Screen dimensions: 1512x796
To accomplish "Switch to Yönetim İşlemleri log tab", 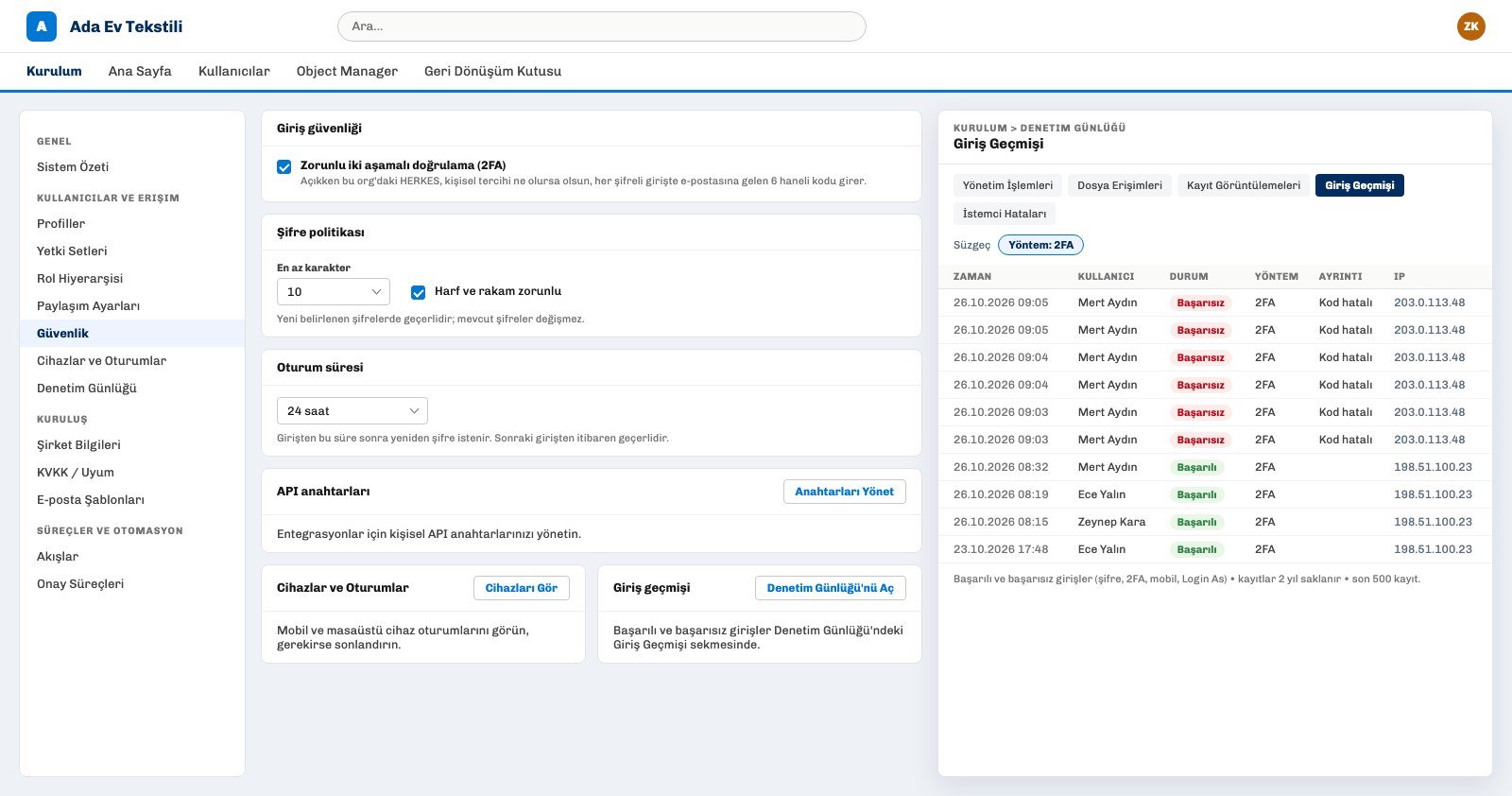I will [1007, 185].
